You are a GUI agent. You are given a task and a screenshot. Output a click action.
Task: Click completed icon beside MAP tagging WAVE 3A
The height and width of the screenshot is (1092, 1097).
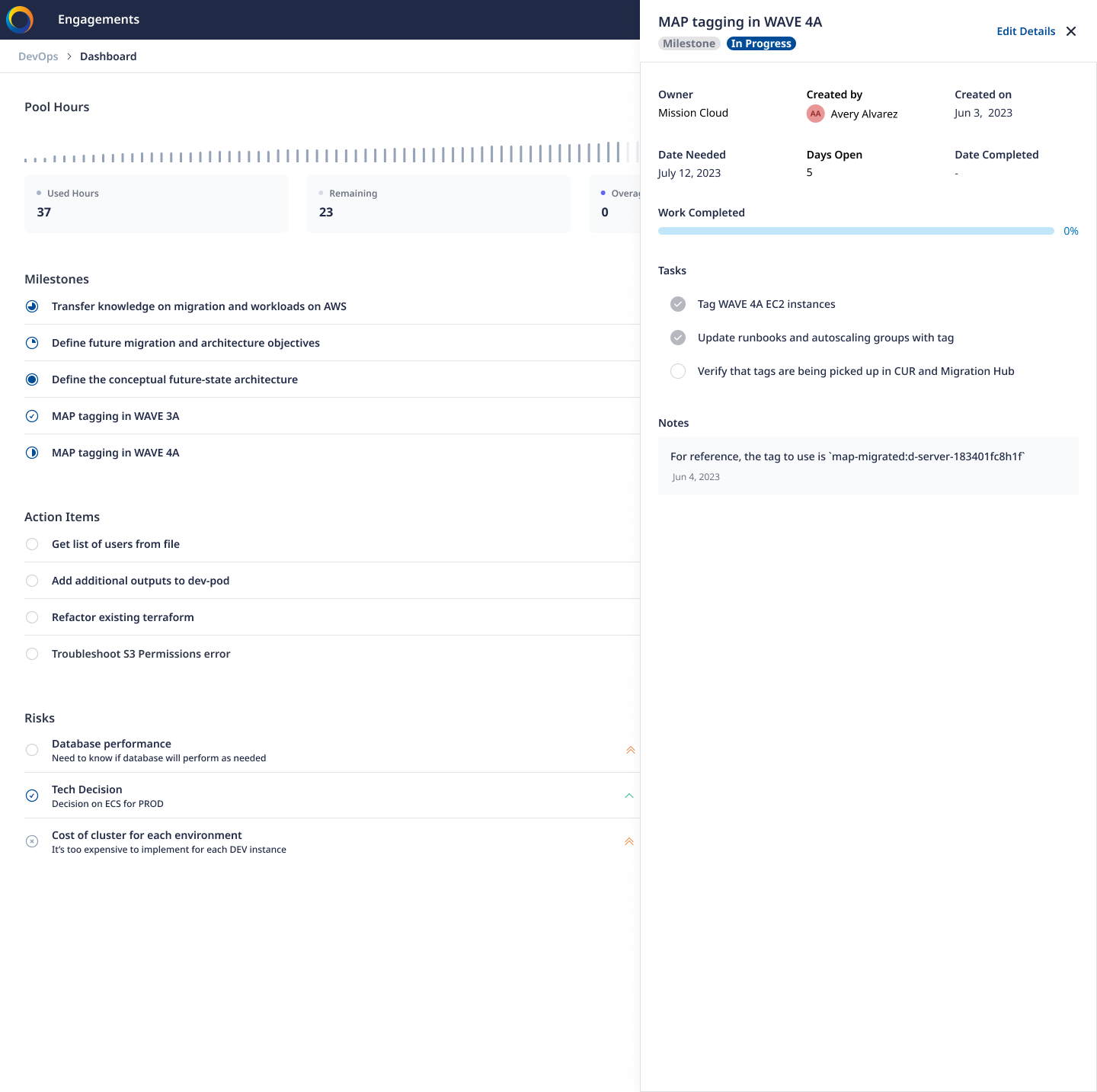pyautogui.click(x=32, y=416)
